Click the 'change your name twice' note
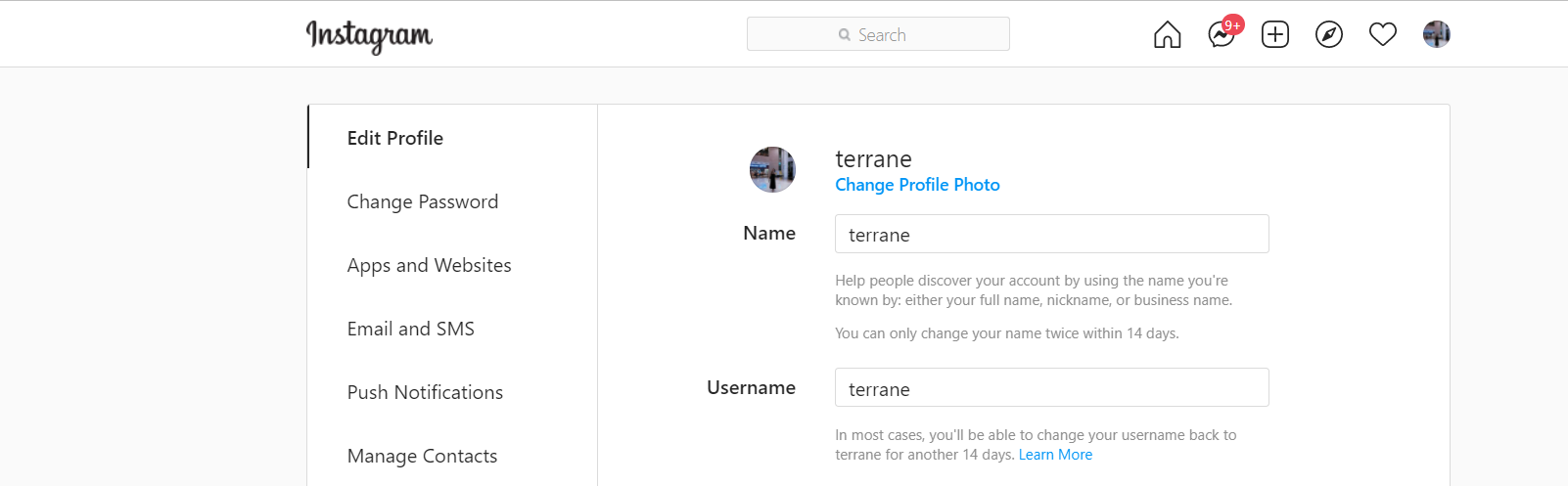The image size is (1568, 486). click(x=1007, y=333)
